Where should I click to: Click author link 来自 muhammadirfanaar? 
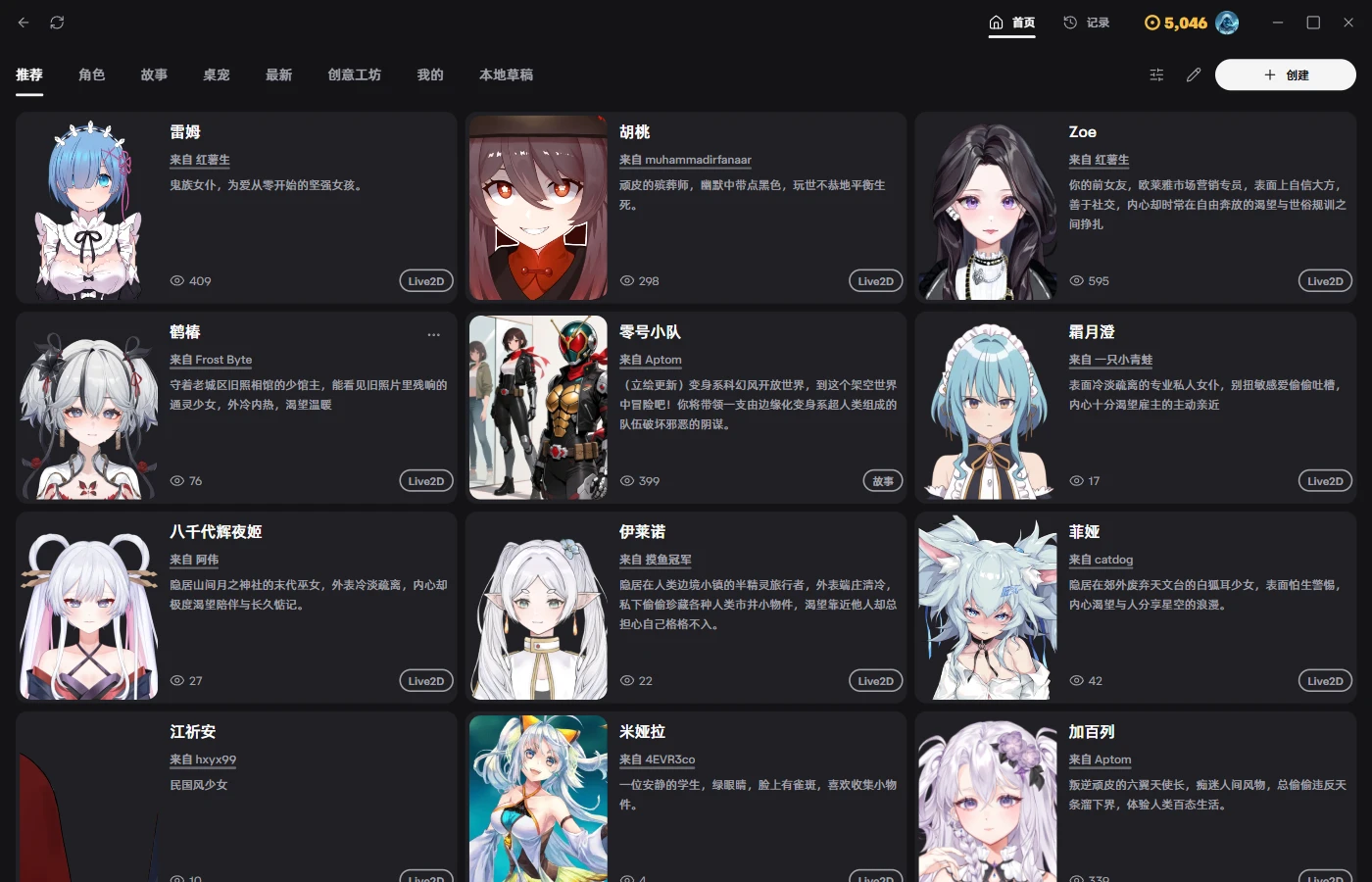(x=685, y=160)
